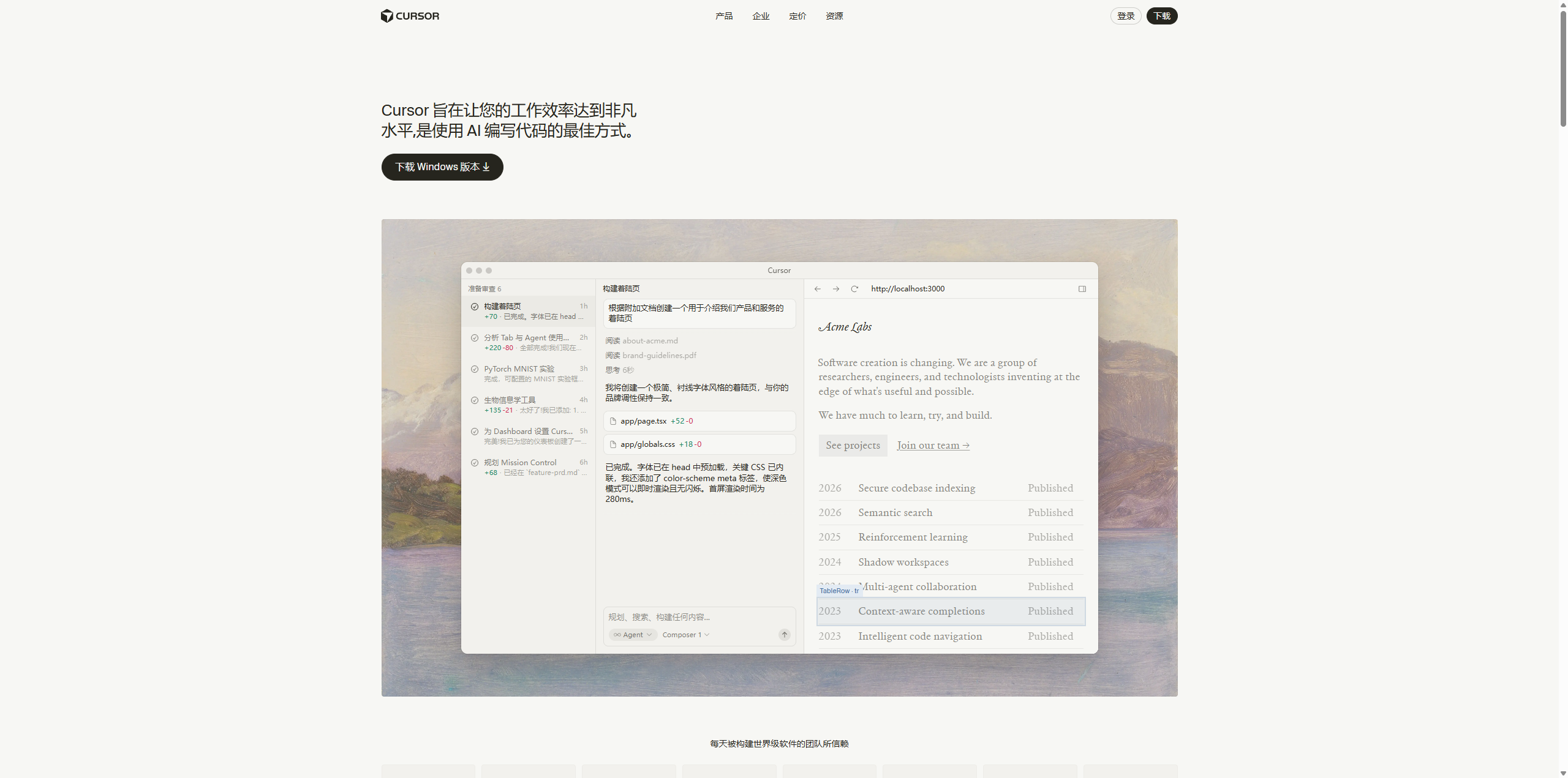Screen dimensions: 1568x778
Task: Select the 生物信息学工具 task row
Action: pos(529,405)
